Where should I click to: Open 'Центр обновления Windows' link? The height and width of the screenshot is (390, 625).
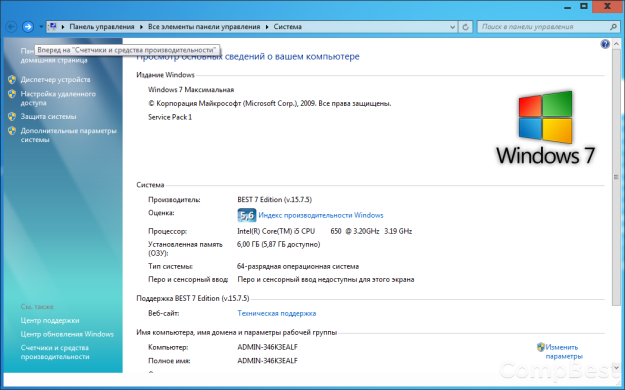tap(67, 334)
